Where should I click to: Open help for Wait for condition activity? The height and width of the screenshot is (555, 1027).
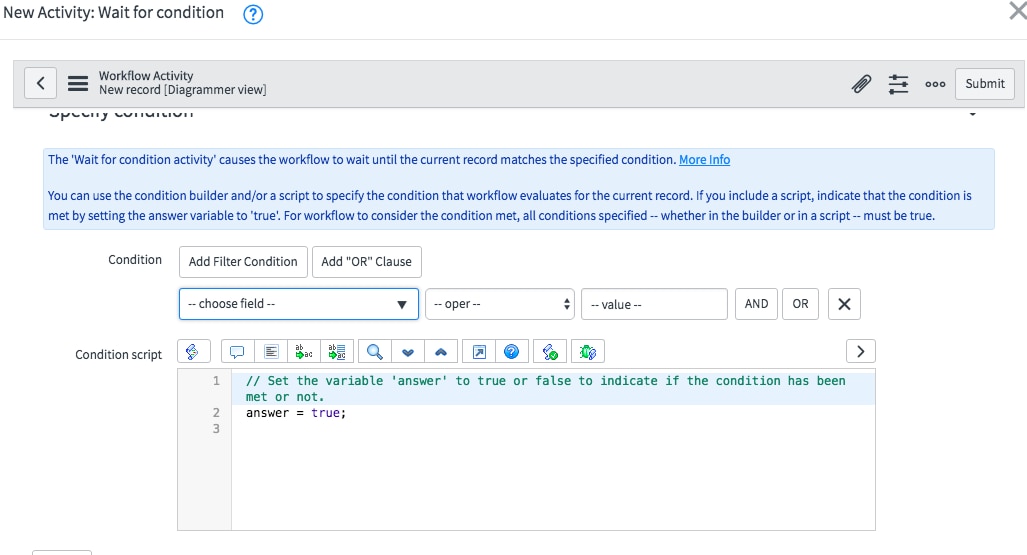click(253, 14)
